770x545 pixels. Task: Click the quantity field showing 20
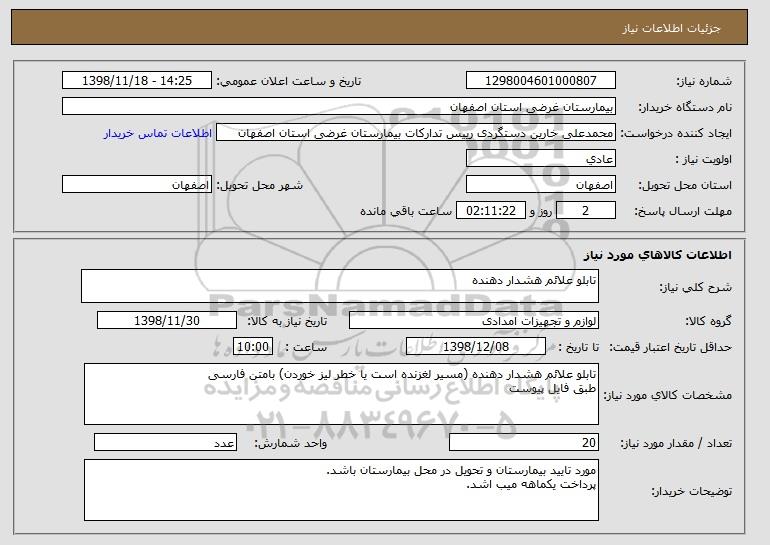pyautogui.click(x=524, y=442)
